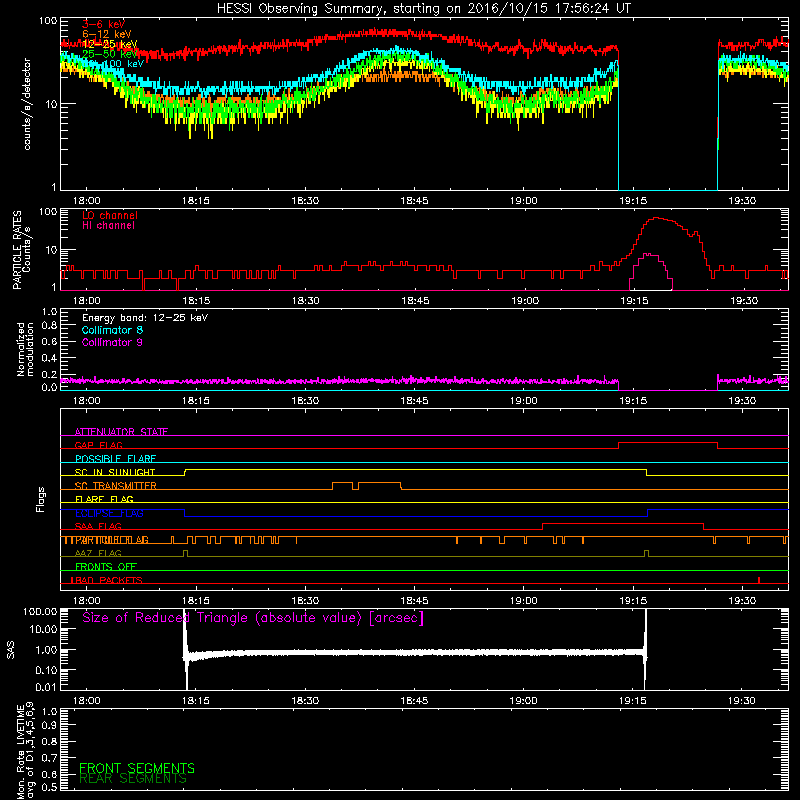Click the SAS spike at sunlight exit
The width and height of the screenshot is (800, 800).
click(645, 648)
